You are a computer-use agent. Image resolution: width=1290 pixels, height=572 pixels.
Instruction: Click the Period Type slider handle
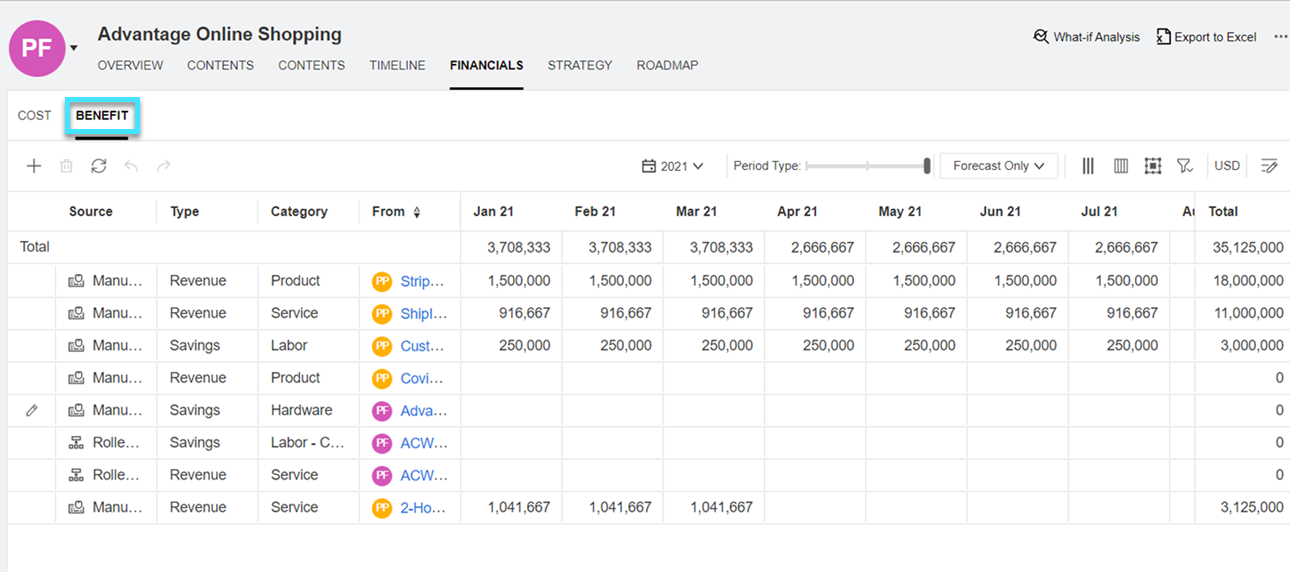click(x=927, y=166)
